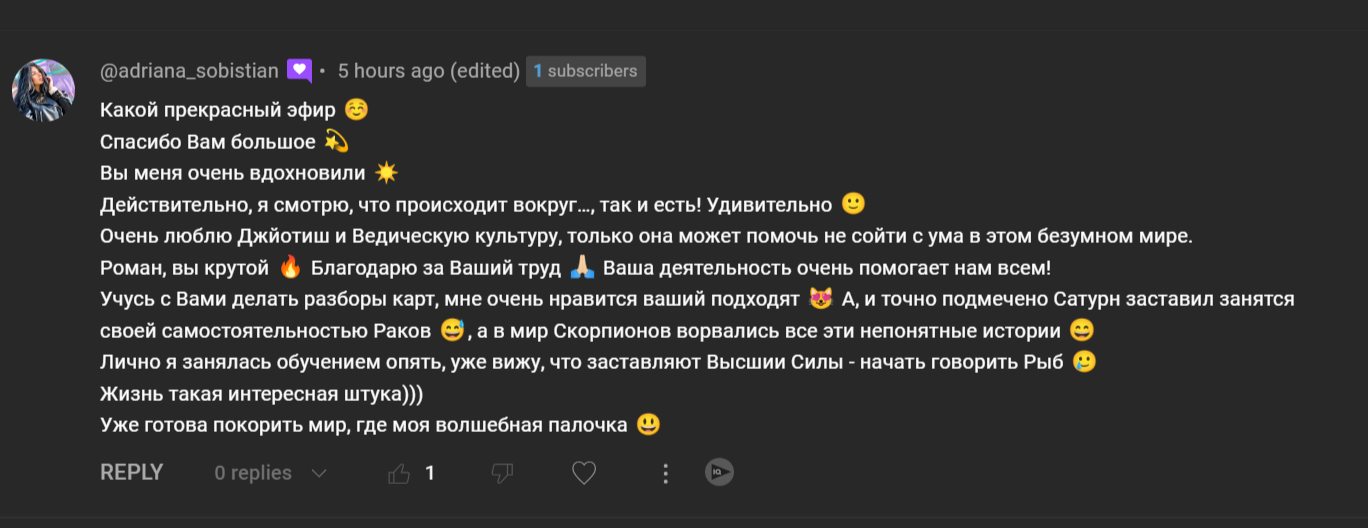This screenshot has height=528, width=1368.
Task: Click the purple heart membership badge
Action: (299, 71)
